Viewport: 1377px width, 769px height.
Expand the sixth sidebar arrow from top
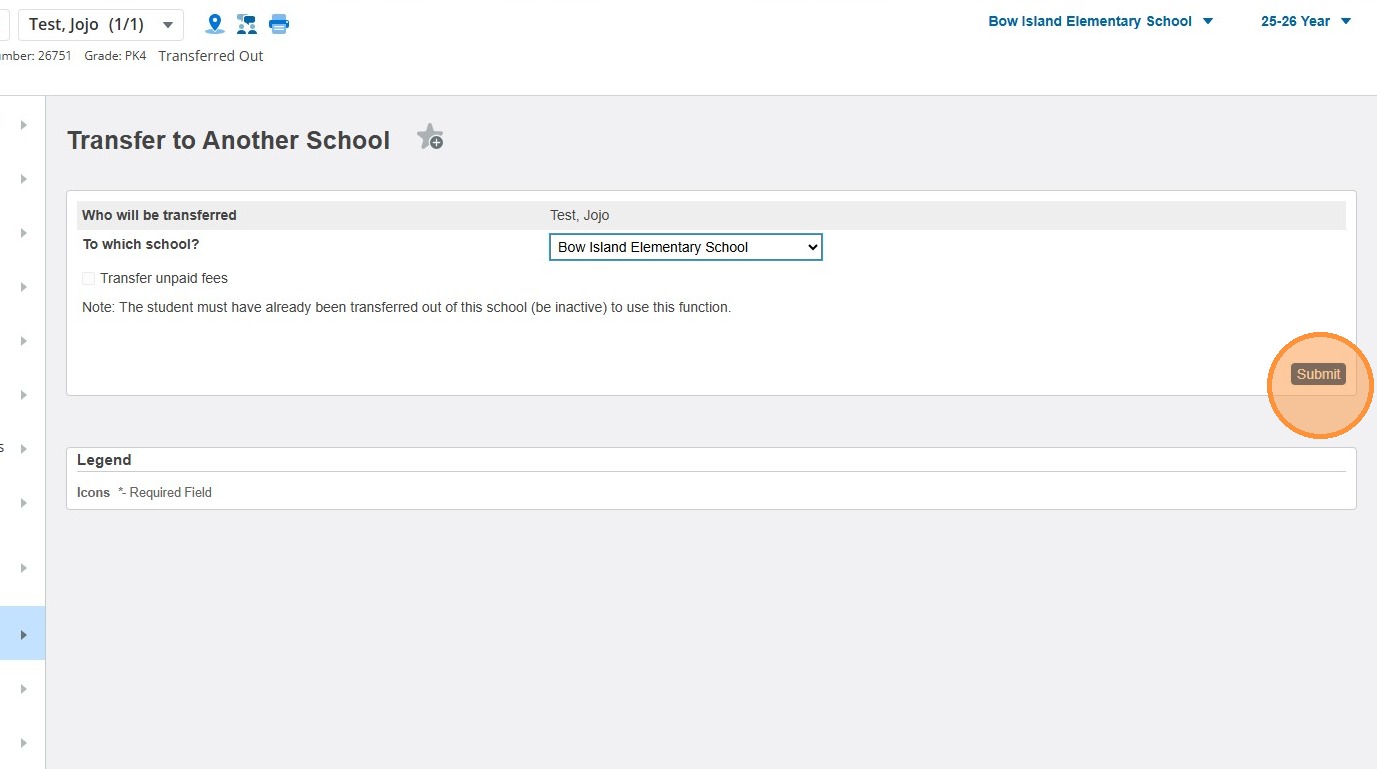tap(22, 395)
